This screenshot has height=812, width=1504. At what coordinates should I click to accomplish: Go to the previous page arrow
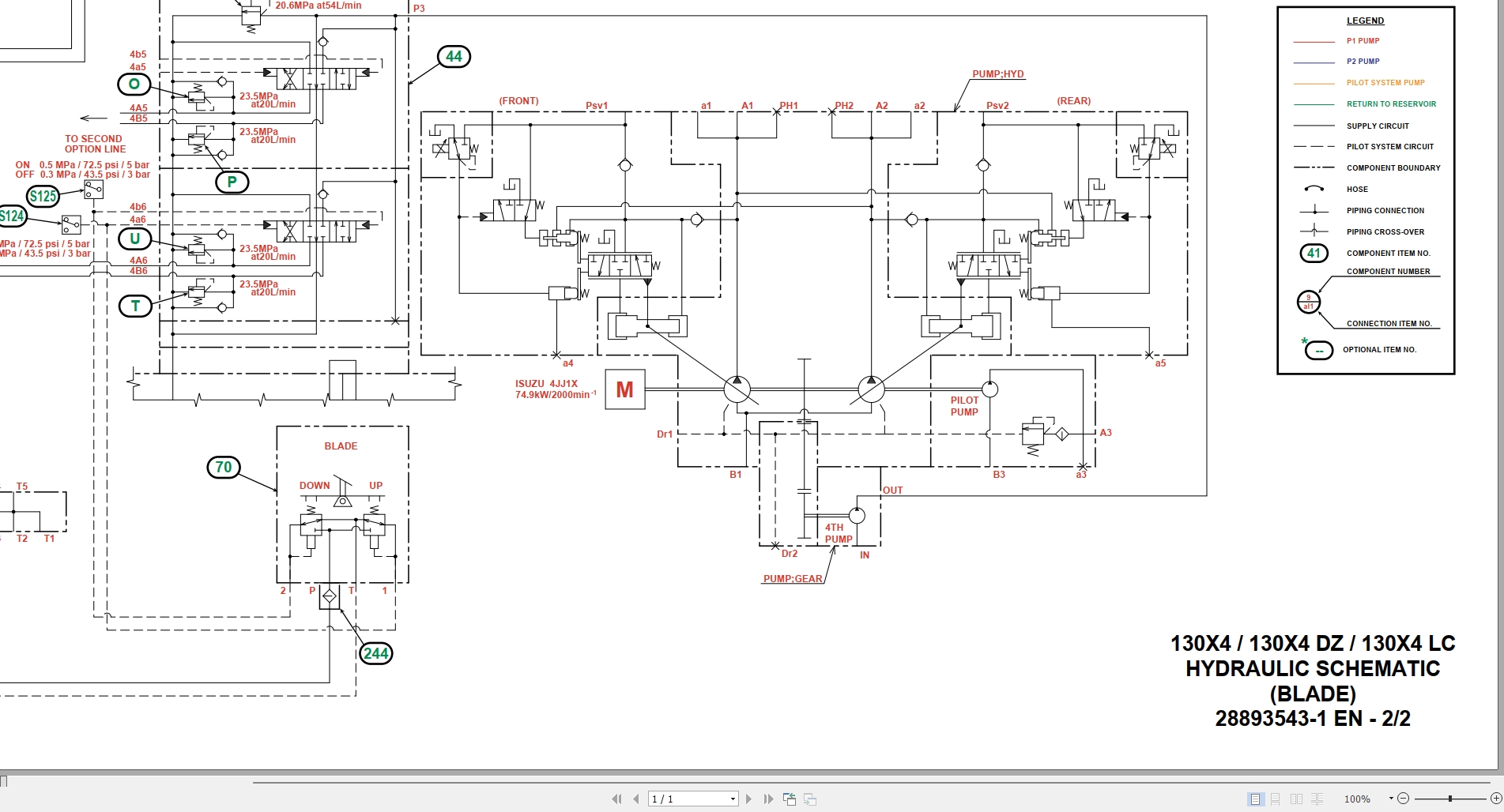coord(636,799)
